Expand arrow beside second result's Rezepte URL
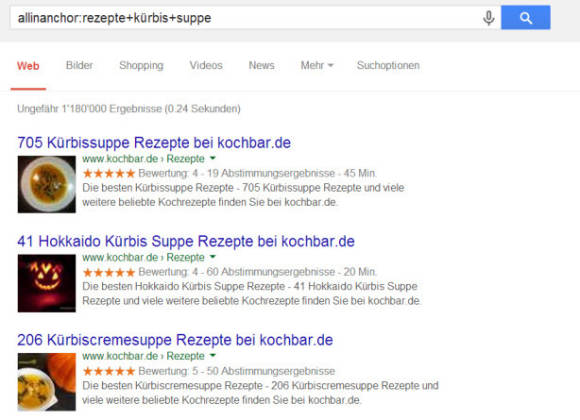Screen dimensions: 580x420 [213, 257]
